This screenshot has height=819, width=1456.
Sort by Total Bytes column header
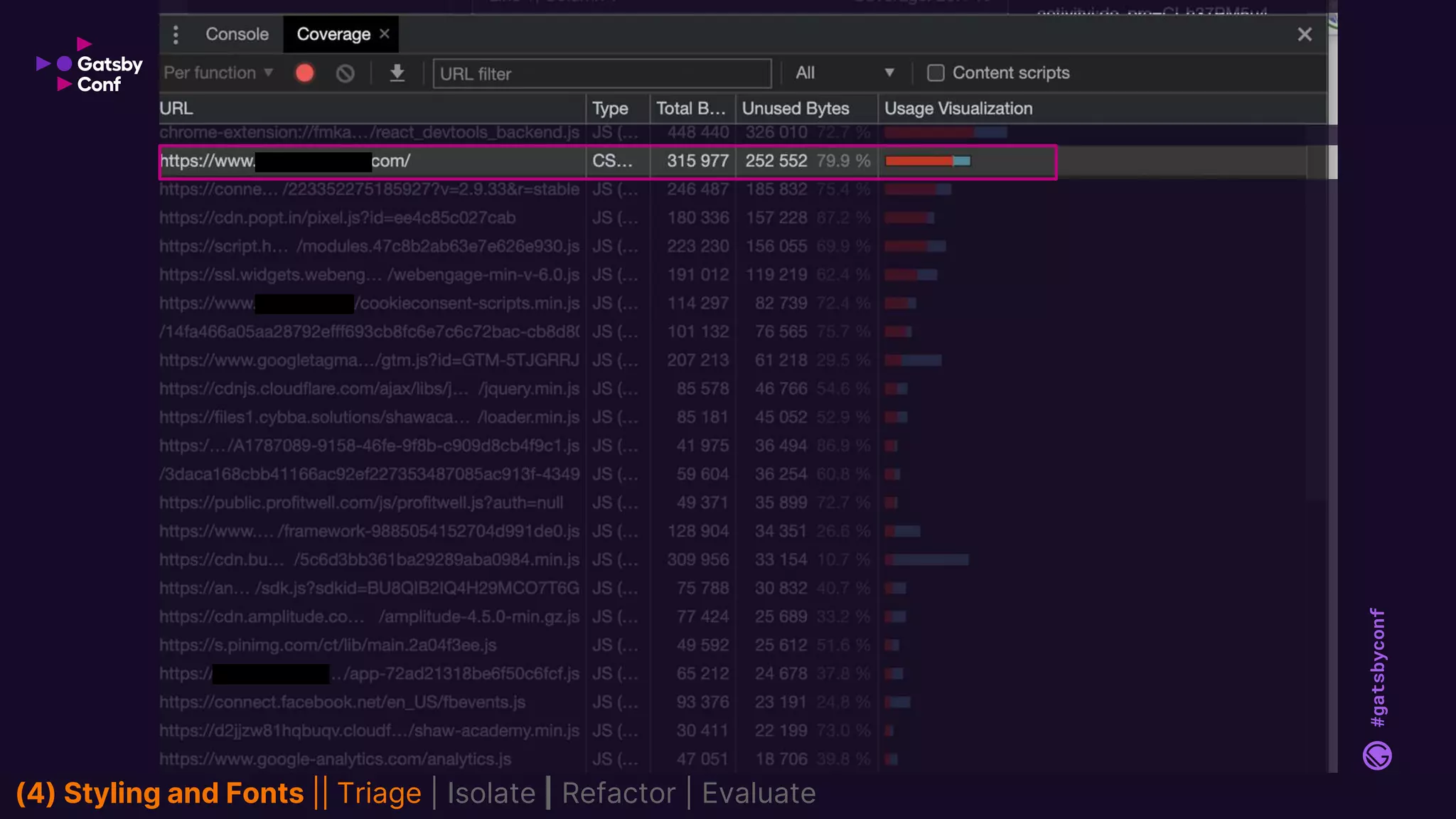[691, 109]
